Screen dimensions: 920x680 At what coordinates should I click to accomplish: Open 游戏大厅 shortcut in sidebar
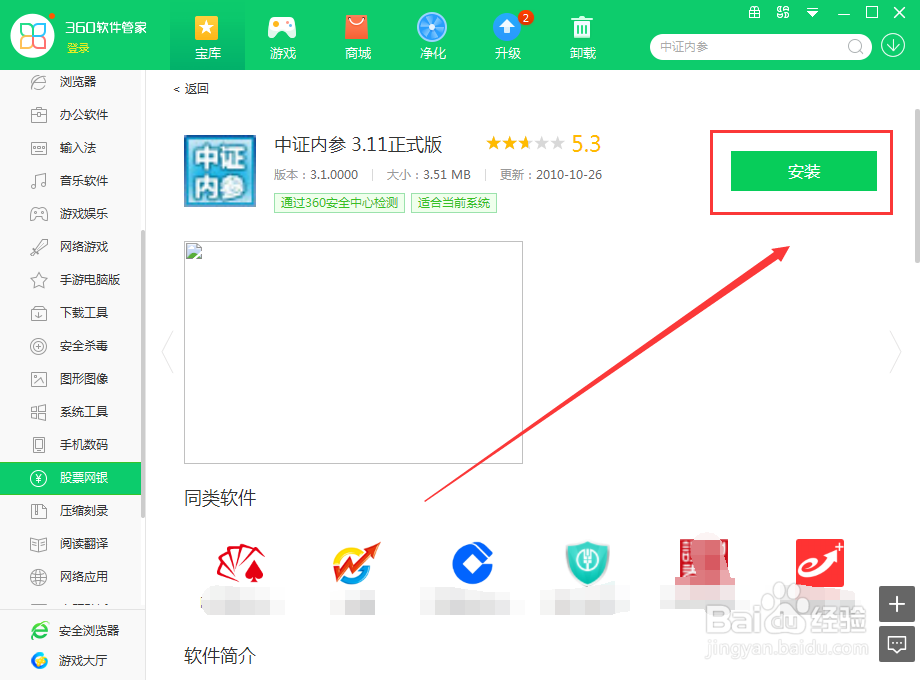click(69, 661)
